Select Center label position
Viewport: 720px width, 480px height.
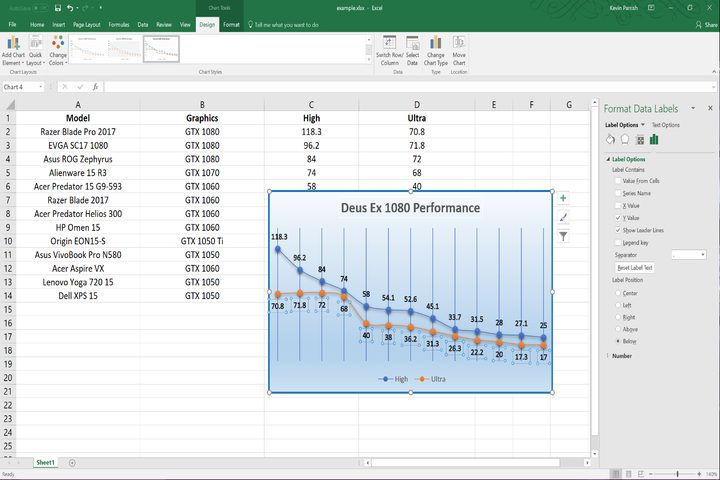pyautogui.click(x=618, y=293)
